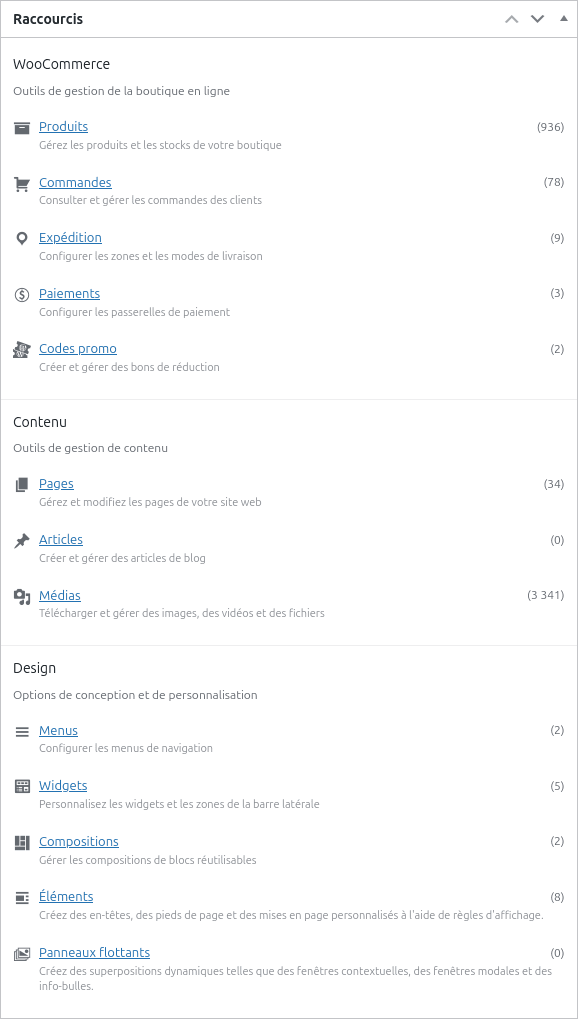Open the Médias link

[x=59, y=595]
